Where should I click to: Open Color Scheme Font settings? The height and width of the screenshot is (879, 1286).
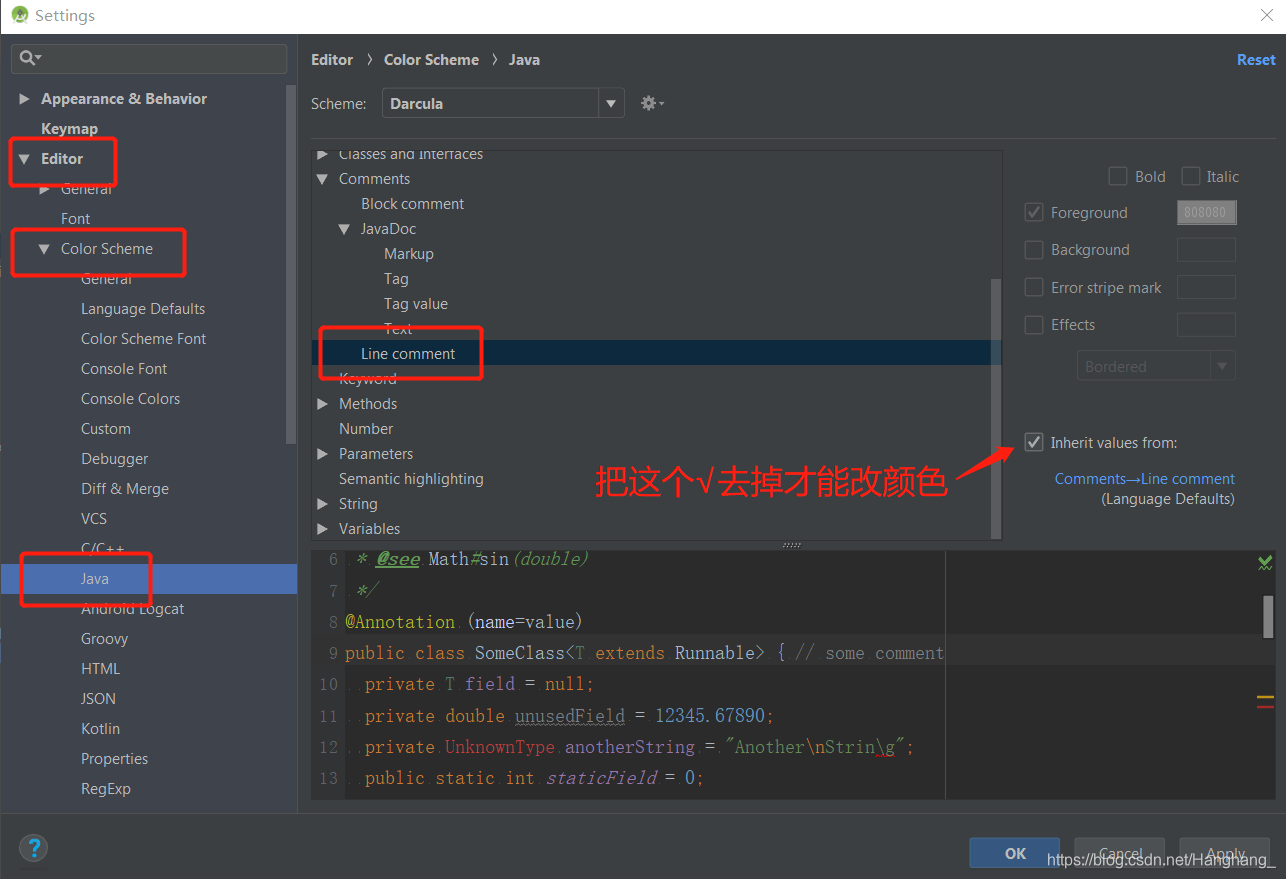point(143,339)
